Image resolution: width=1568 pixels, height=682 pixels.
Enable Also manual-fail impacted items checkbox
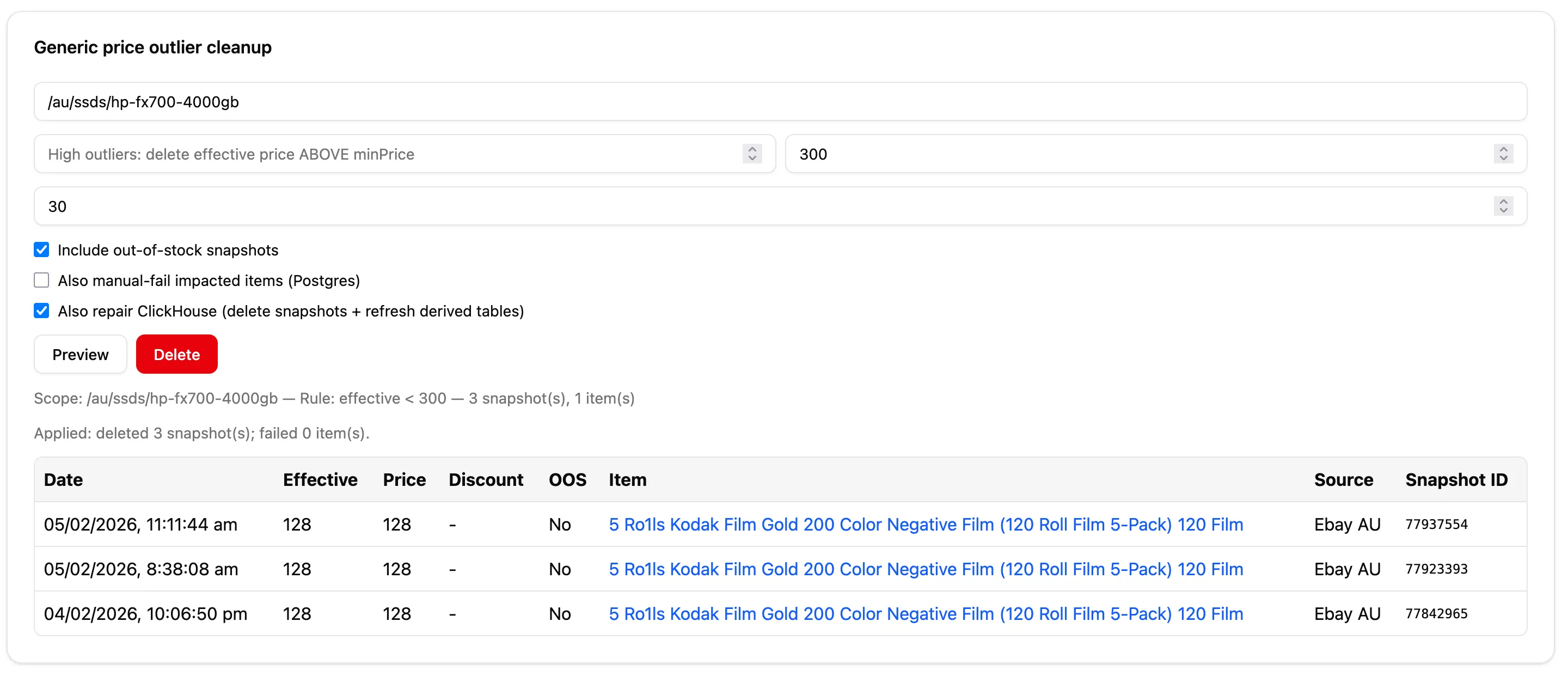41,281
